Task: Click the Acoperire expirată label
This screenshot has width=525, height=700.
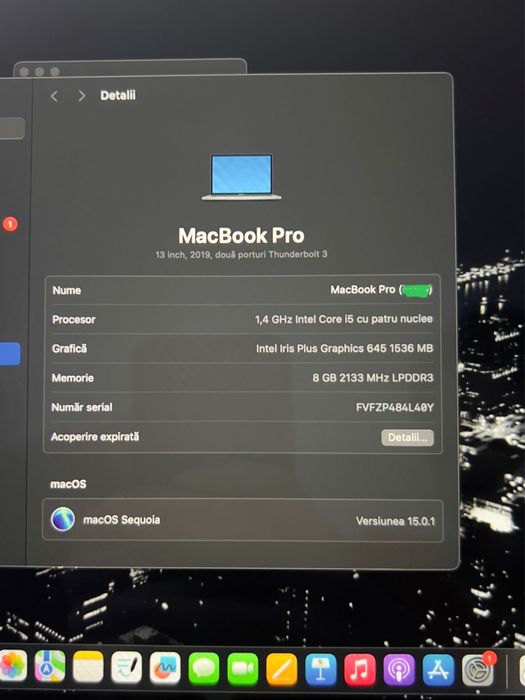Action: 95,437
